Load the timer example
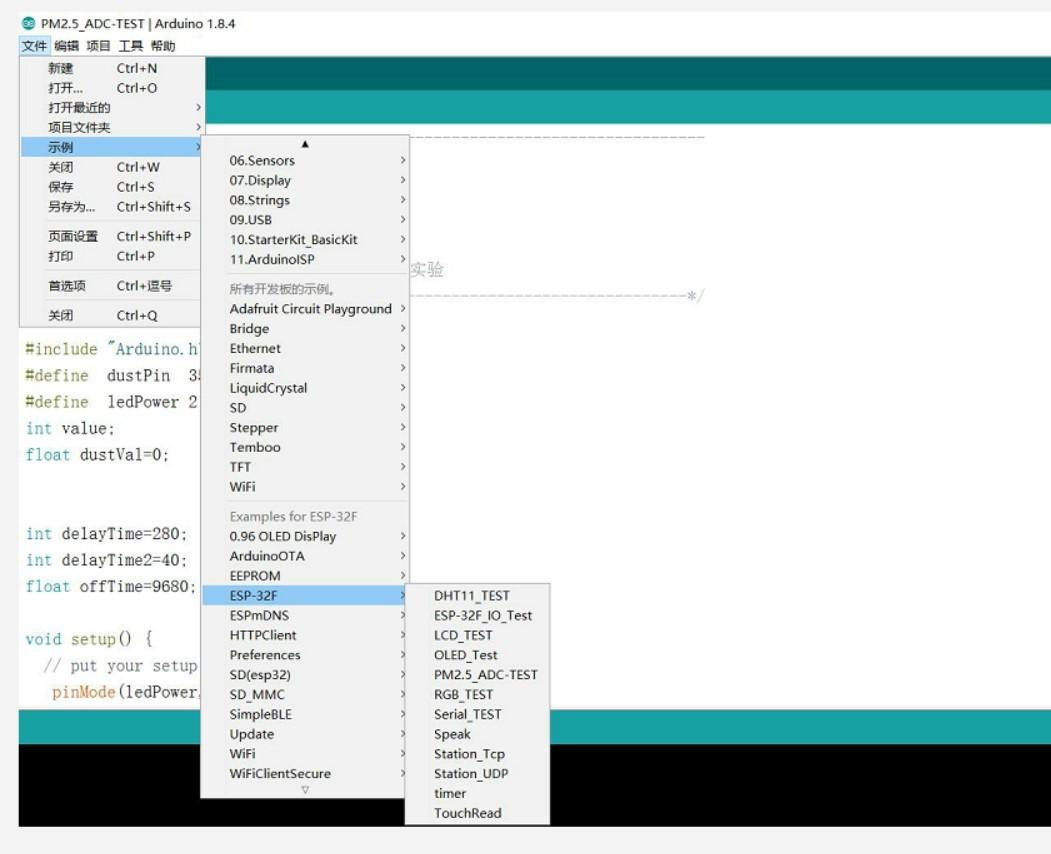 477,793
